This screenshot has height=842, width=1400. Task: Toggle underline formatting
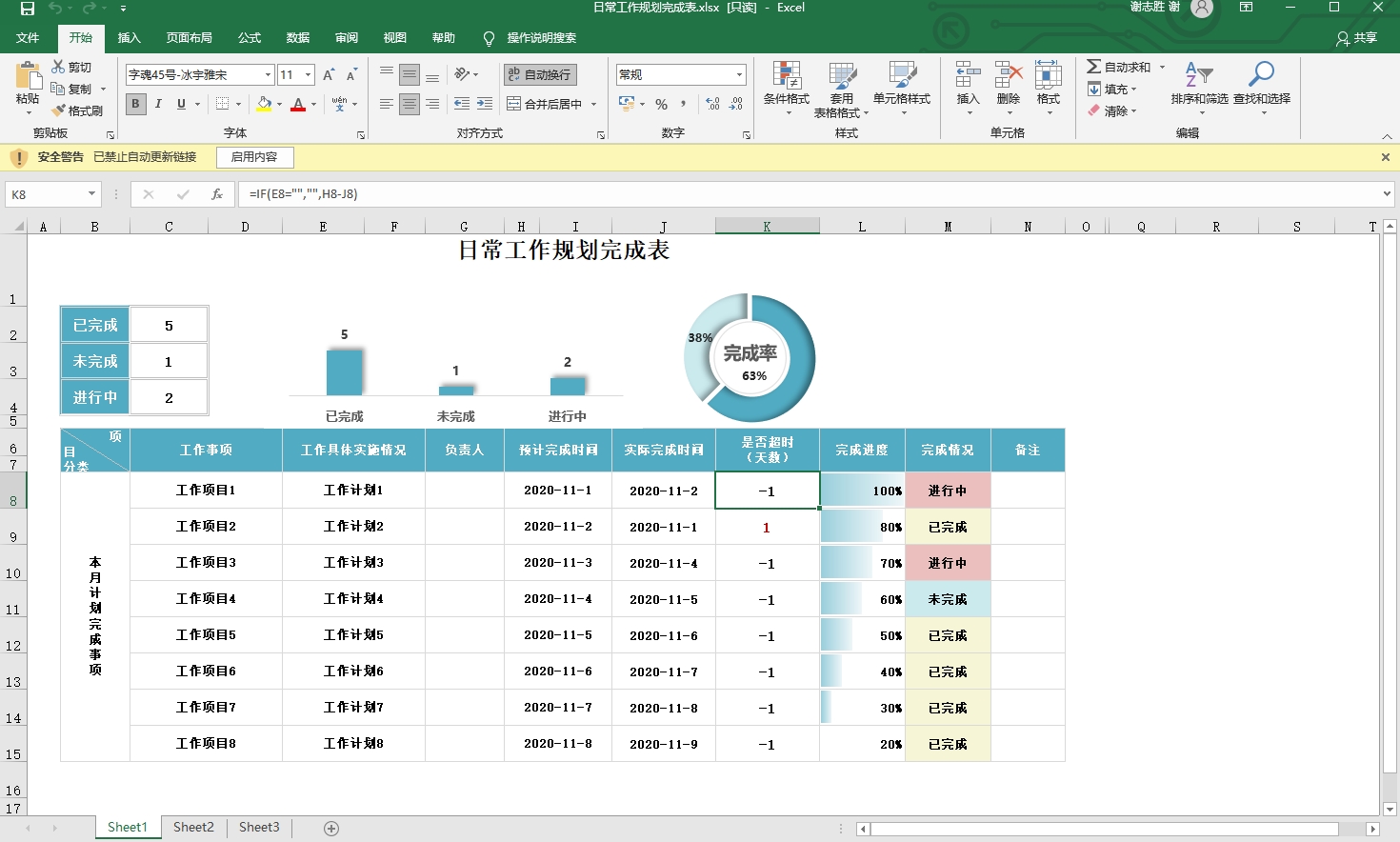click(181, 104)
